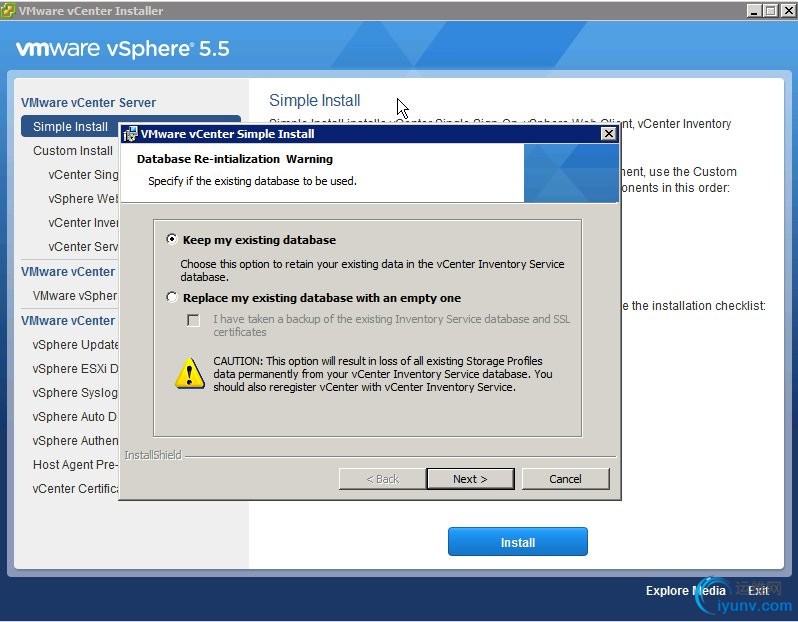Open Host Agent Pre-Upgrade Checker item
Screen dimensions: 798x622
[x=75, y=464]
